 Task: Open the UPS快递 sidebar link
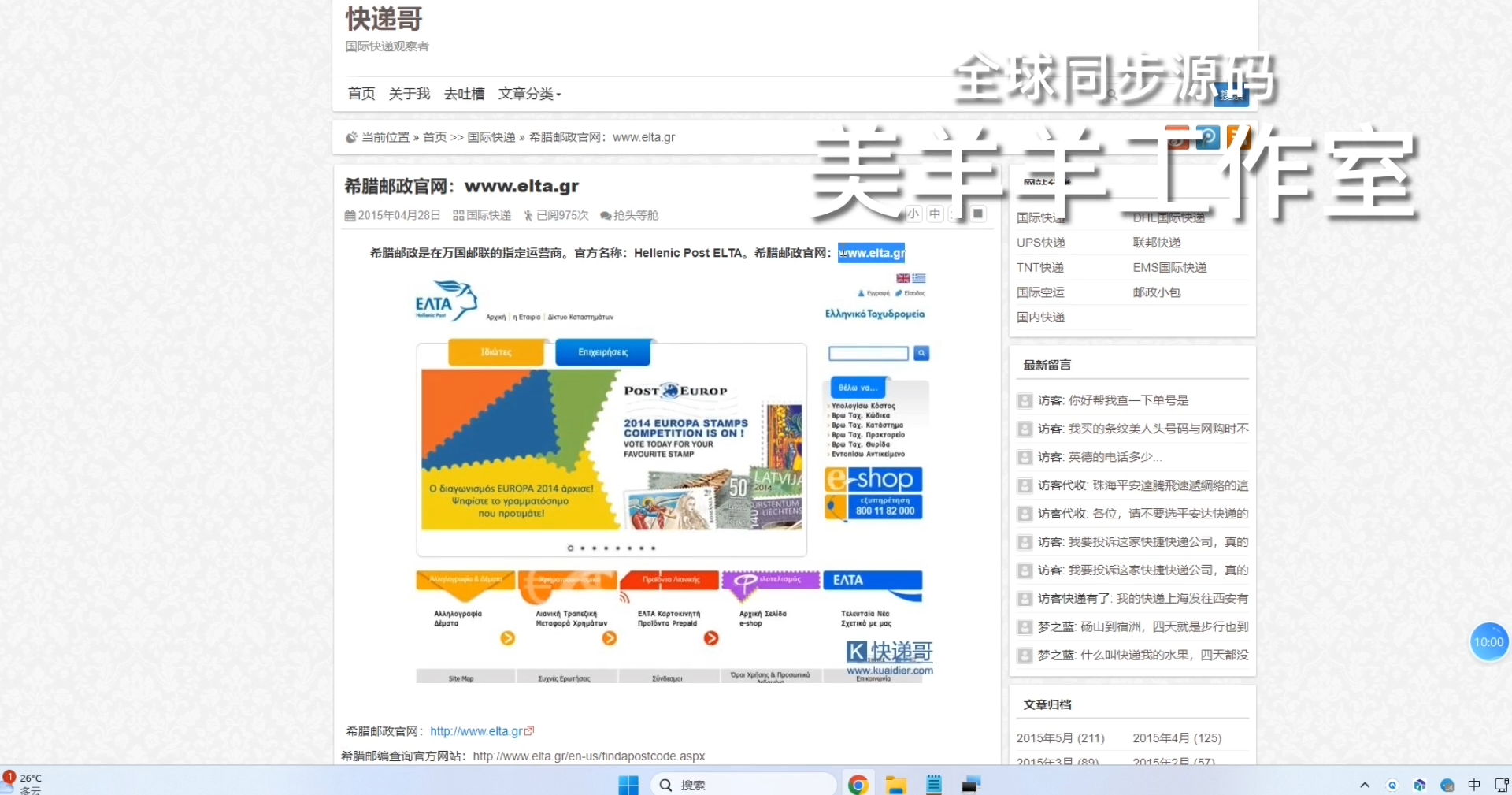[x=1040, y=243]
